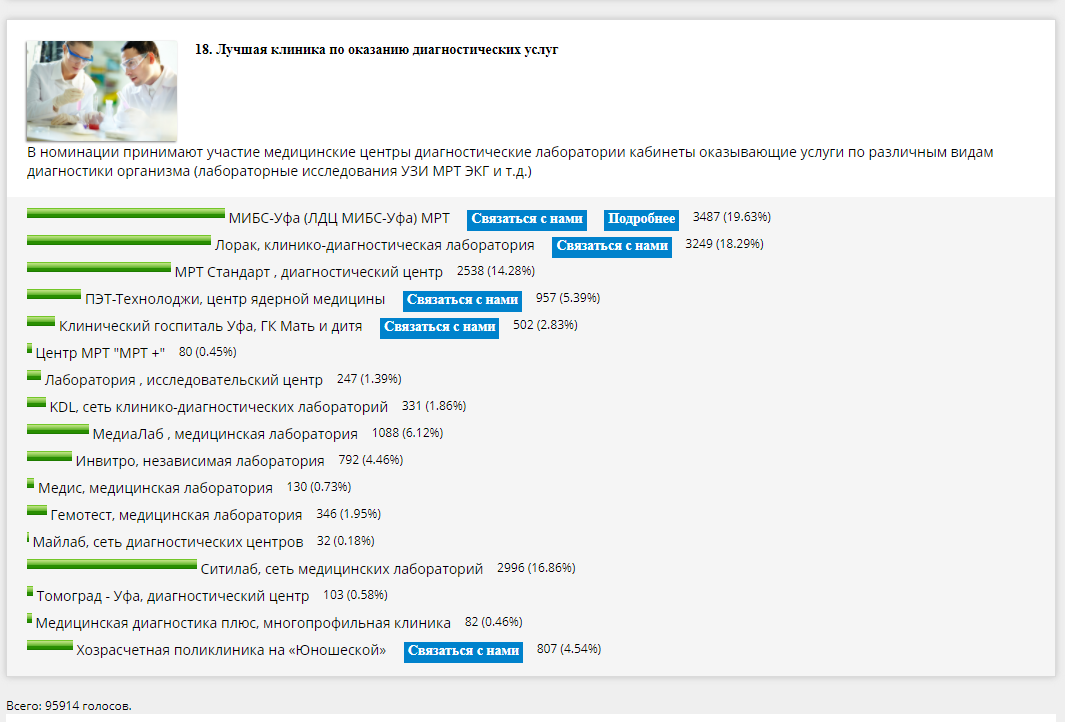Click 'Томоград - Уфа, диагностический центр' entry
Image resolution: width=1065 pixels, height=722 pixels.
point(173,596)
